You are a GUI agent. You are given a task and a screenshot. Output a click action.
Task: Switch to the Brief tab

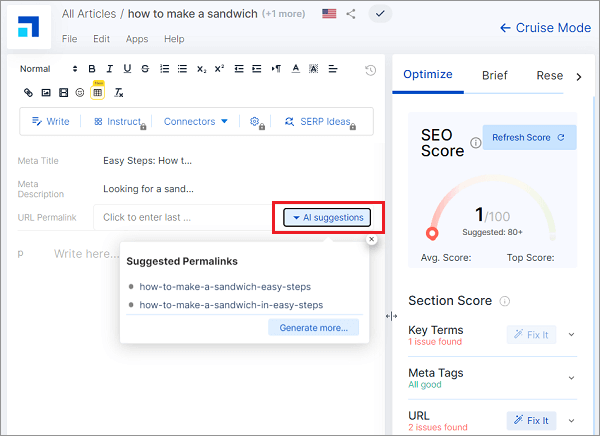pyautogui.click(x=495, y=75)
